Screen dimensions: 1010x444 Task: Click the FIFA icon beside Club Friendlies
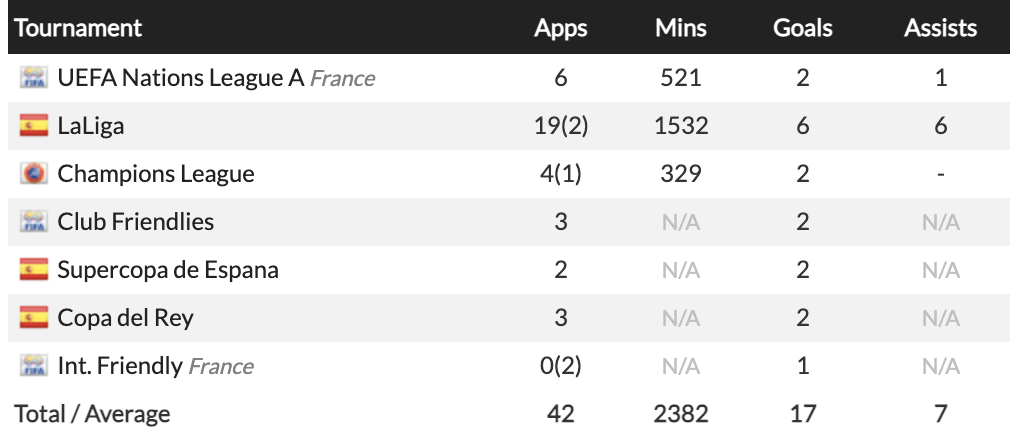coord(34,222)
